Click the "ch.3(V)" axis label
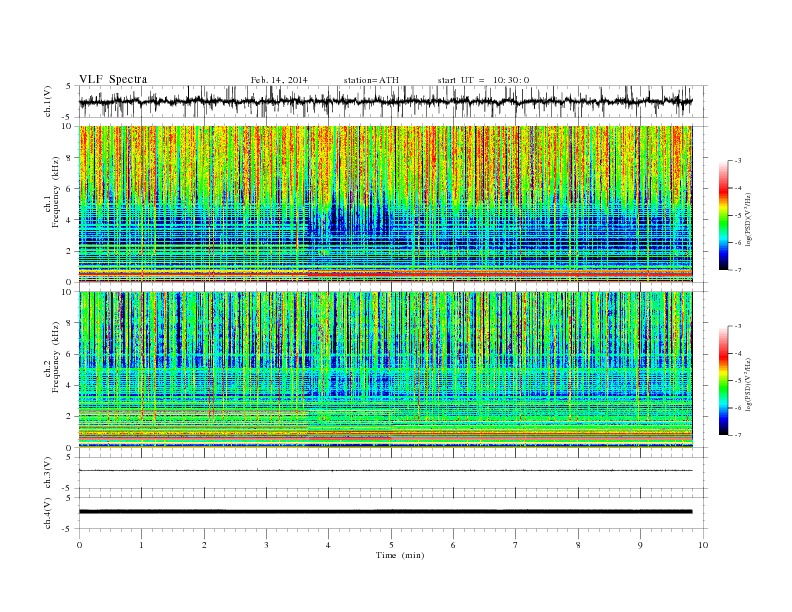The width and height of the screenshot is (792, 612). click(x=47, y=473)
